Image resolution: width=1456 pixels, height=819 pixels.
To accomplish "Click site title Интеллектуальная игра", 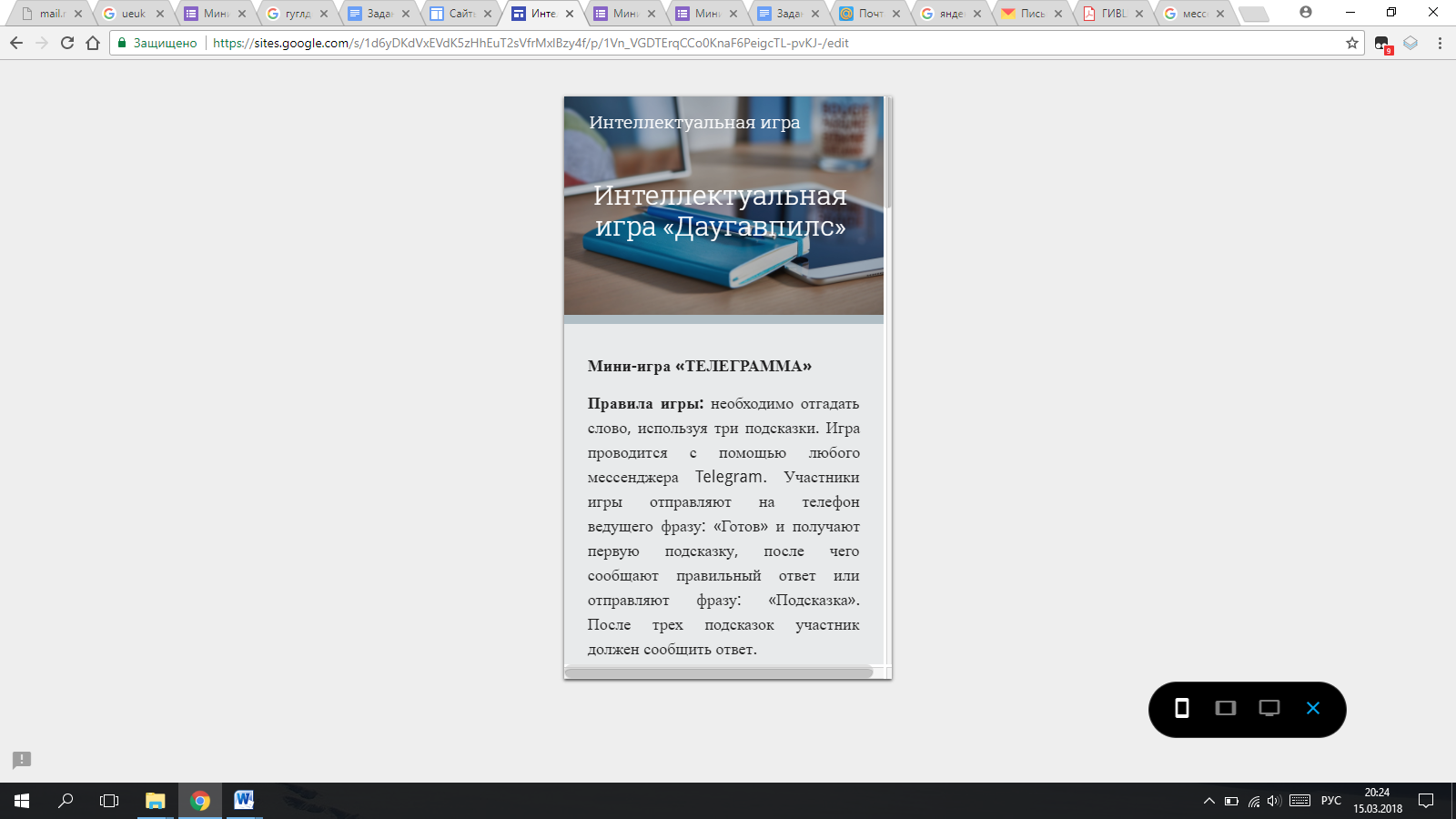I will click(x=694, y=122).
